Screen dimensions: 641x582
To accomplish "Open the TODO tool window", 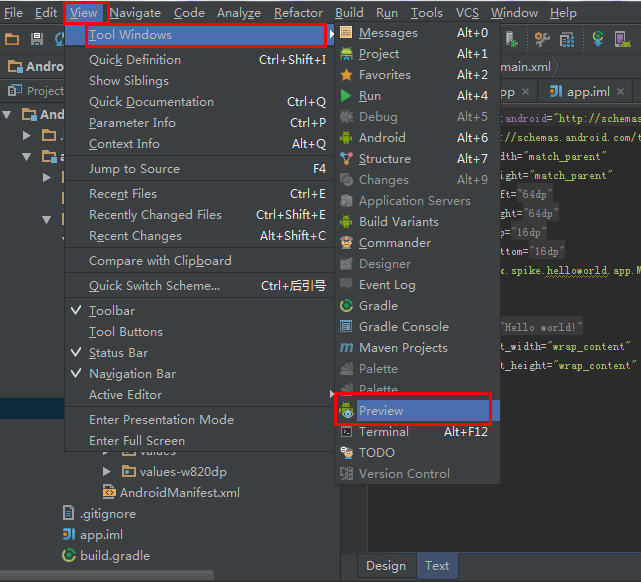I will [x=417, y=453].
